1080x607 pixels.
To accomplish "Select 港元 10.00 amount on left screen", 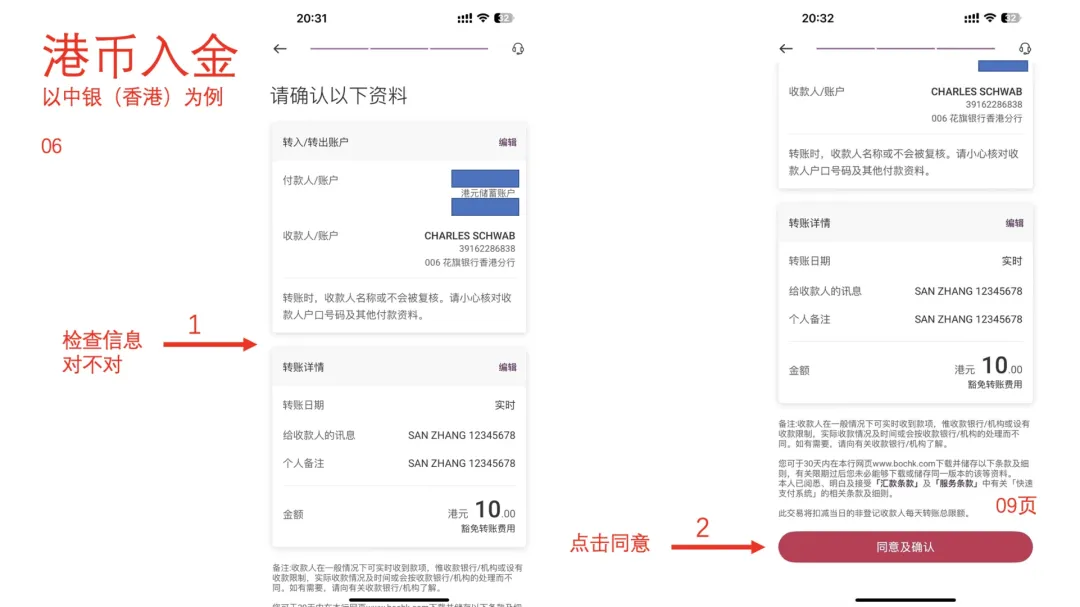I will (481, 511).
